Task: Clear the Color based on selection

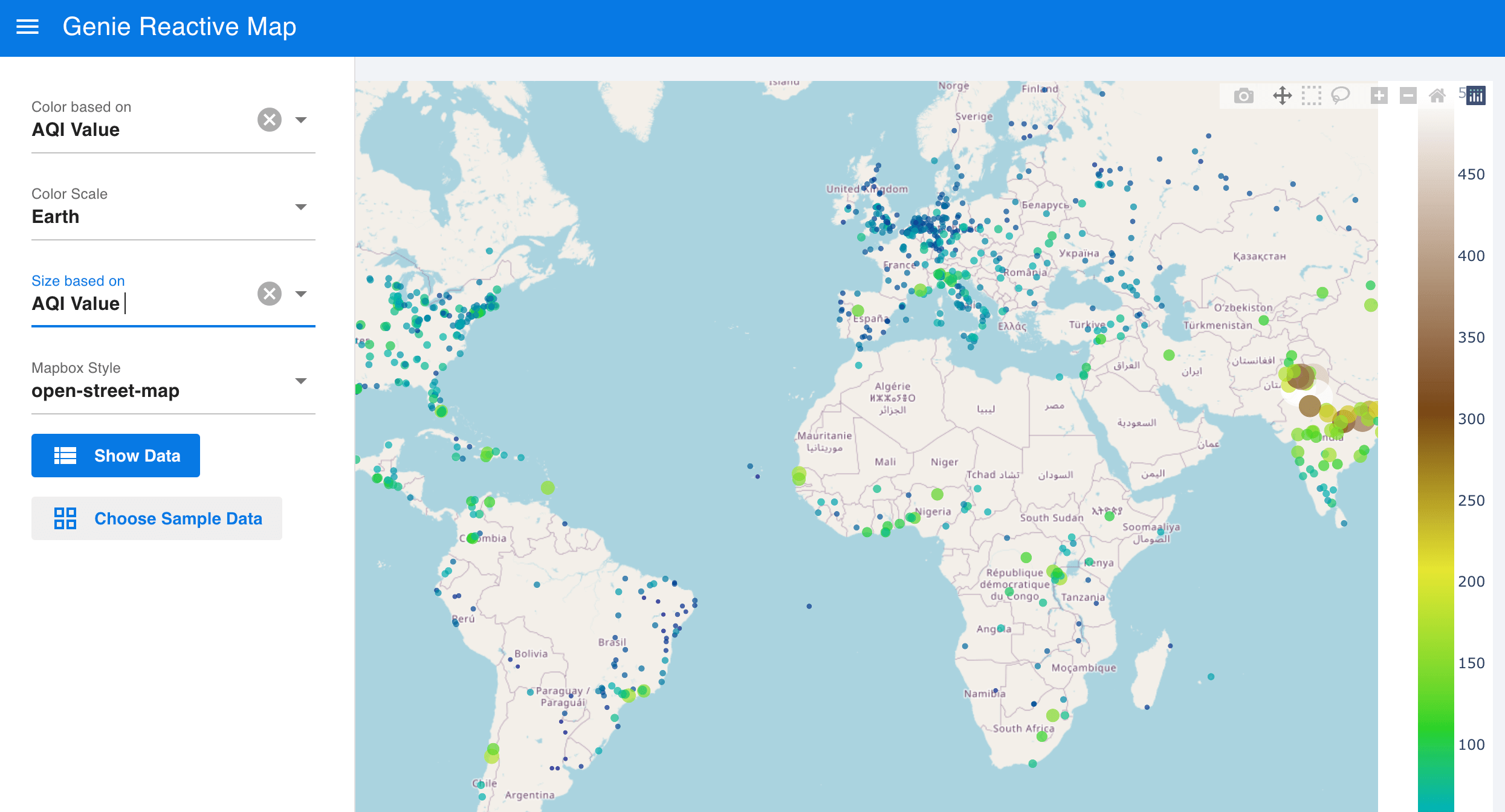Action: coord(270,120)
